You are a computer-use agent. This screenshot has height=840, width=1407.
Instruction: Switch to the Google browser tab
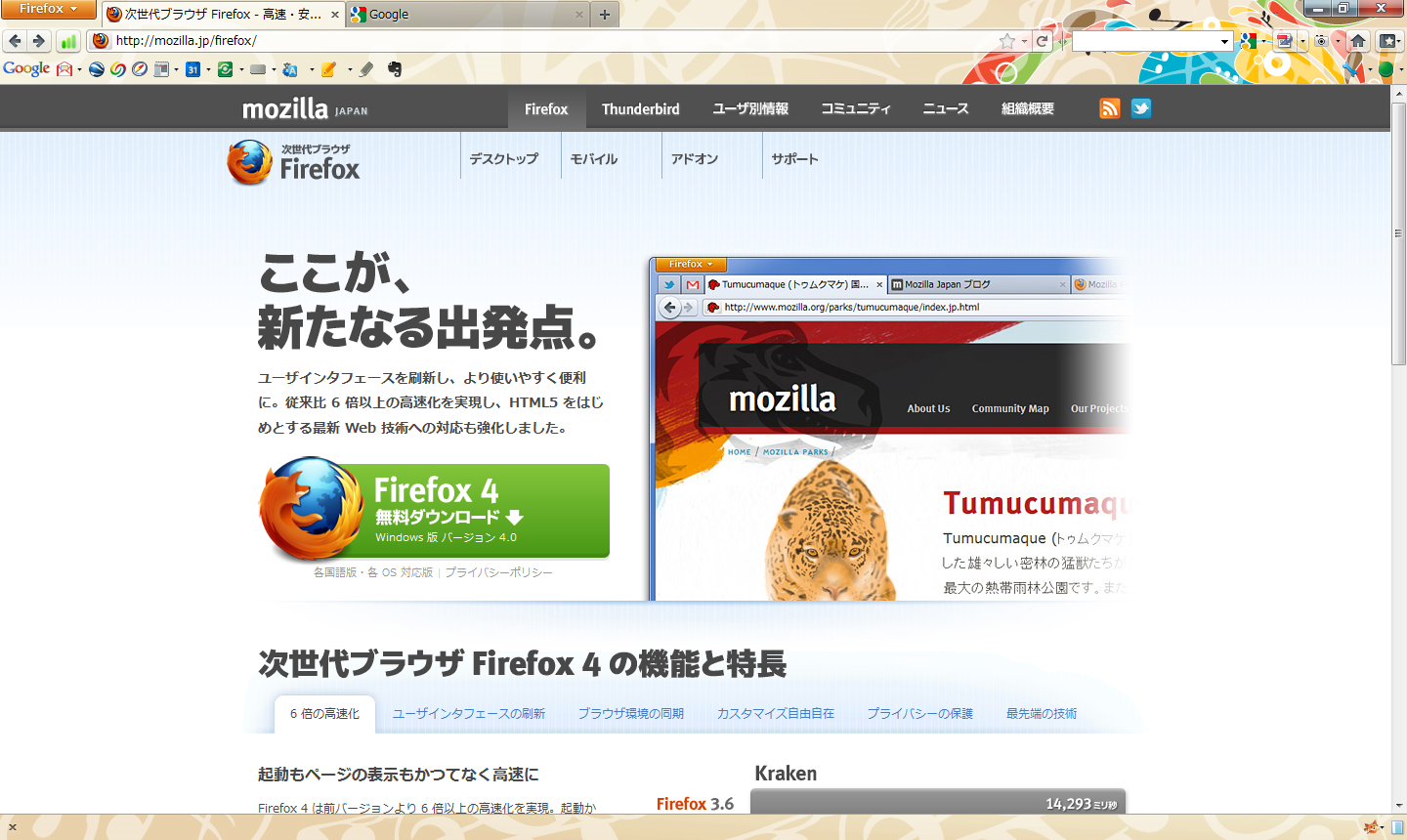tap(468, 15)
